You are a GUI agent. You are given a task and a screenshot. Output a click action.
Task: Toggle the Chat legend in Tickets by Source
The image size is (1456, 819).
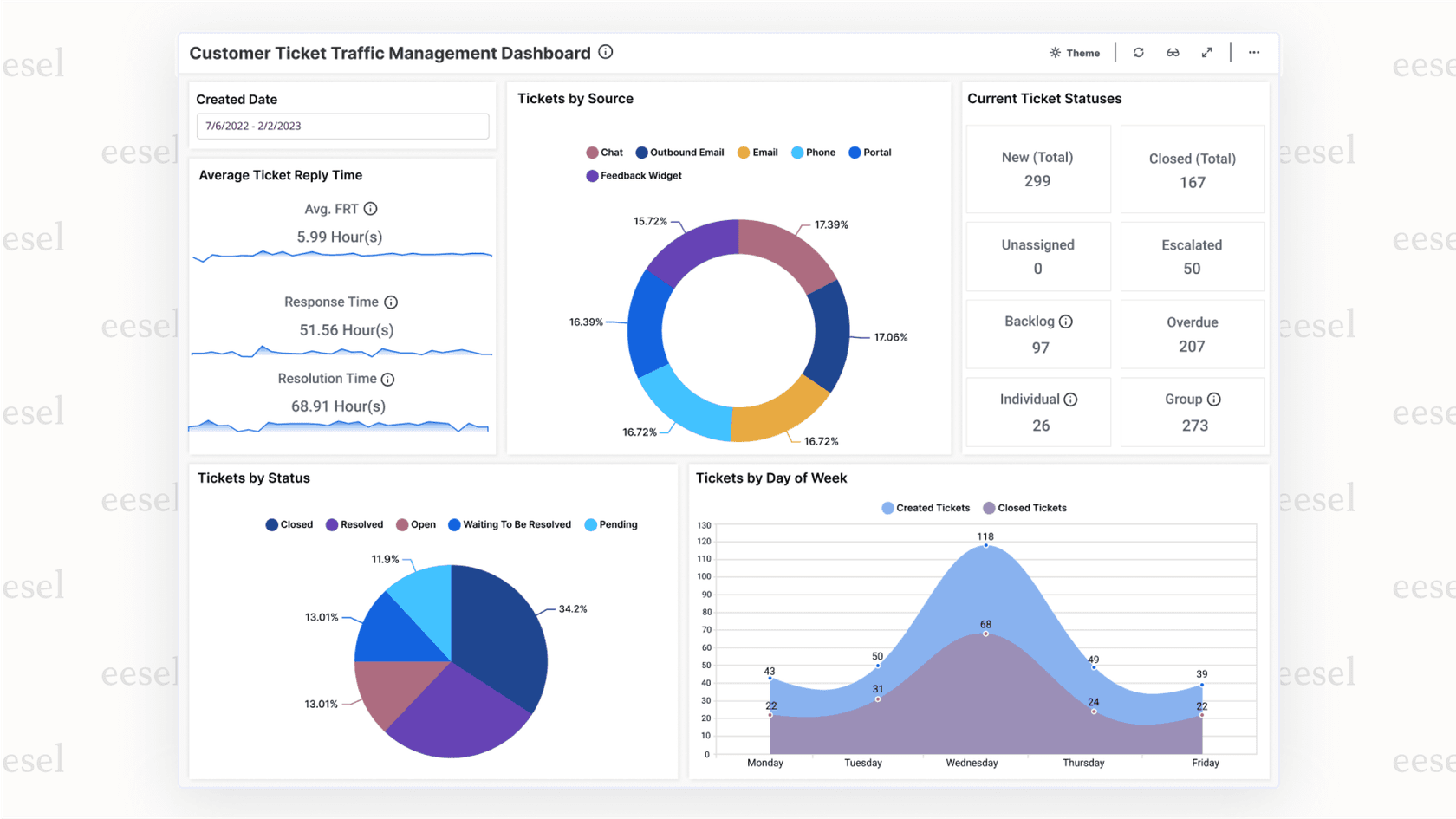(604, 152)
